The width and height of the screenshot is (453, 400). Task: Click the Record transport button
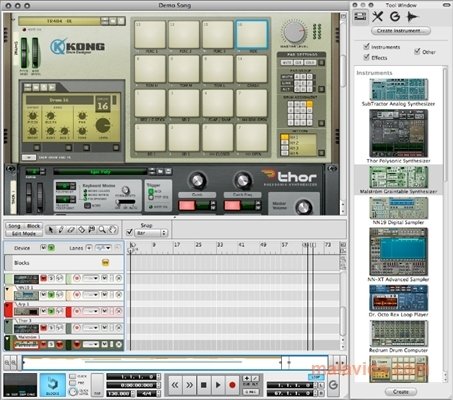click(x=232, y=385)
